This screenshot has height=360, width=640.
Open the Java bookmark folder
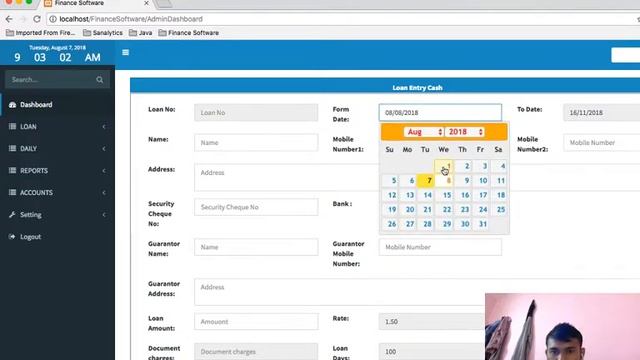141,33
